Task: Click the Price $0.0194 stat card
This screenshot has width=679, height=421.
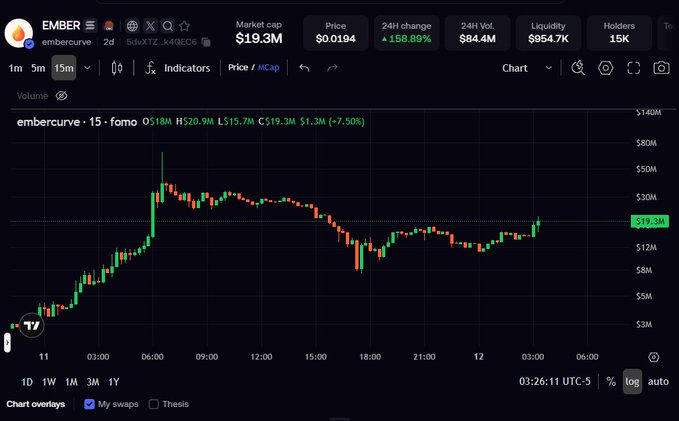Action: pyautogui.click(x=336, y=33)
